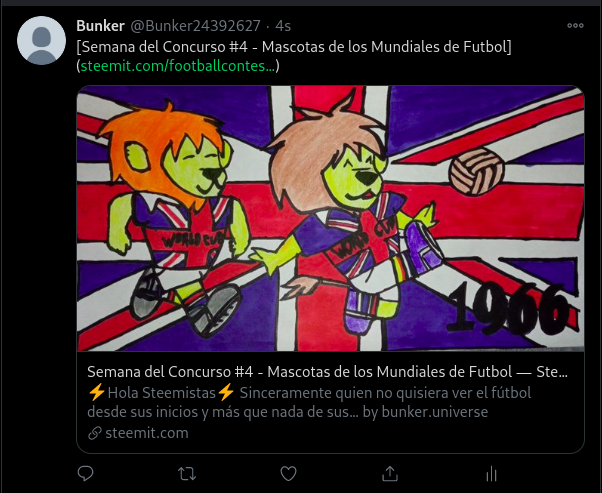Retweet this post using the arrows icon
Viewport: 602px width, 493px height.
point(187,473)
